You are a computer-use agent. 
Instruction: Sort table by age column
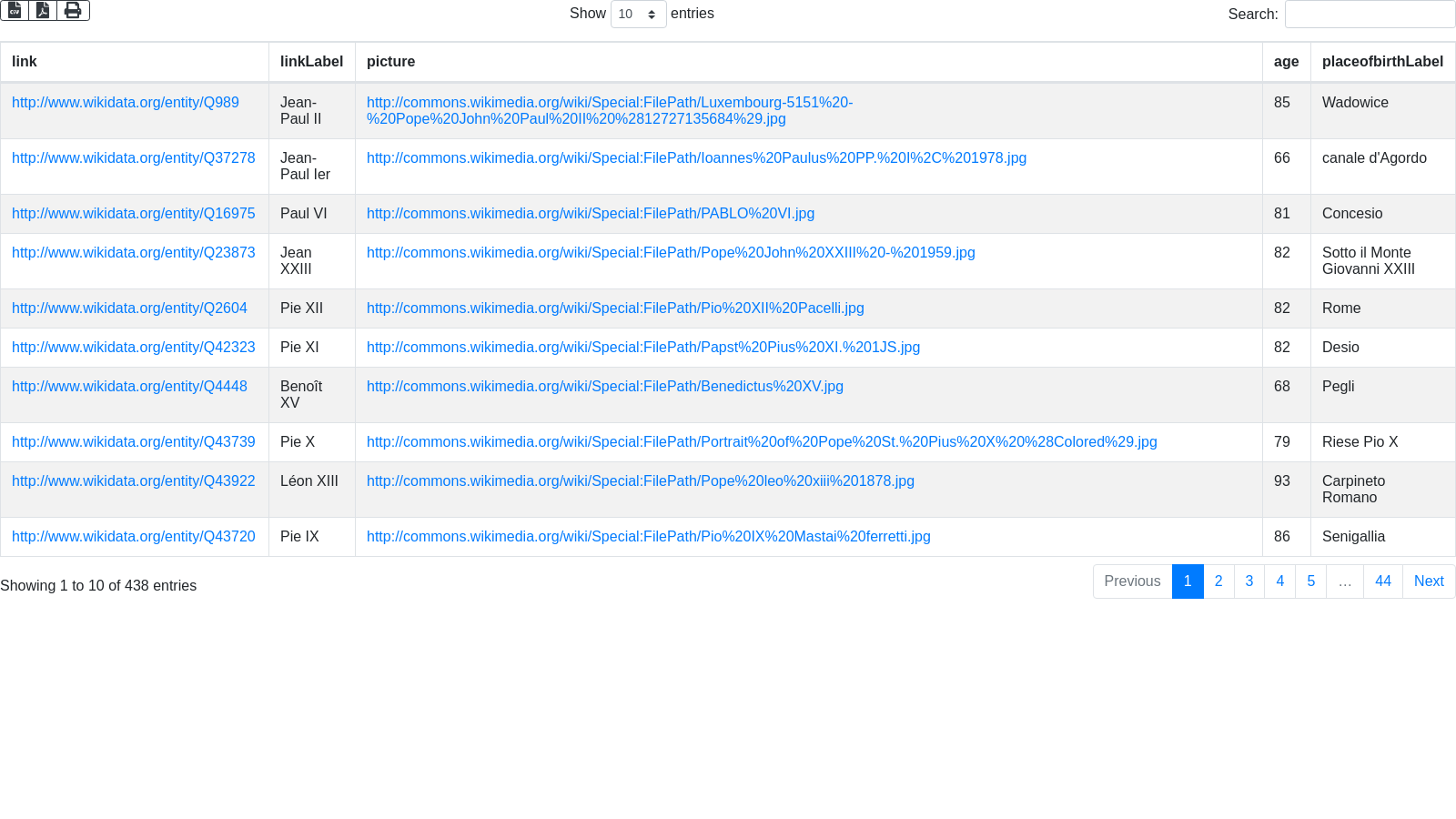click(x=1286, y=62)
